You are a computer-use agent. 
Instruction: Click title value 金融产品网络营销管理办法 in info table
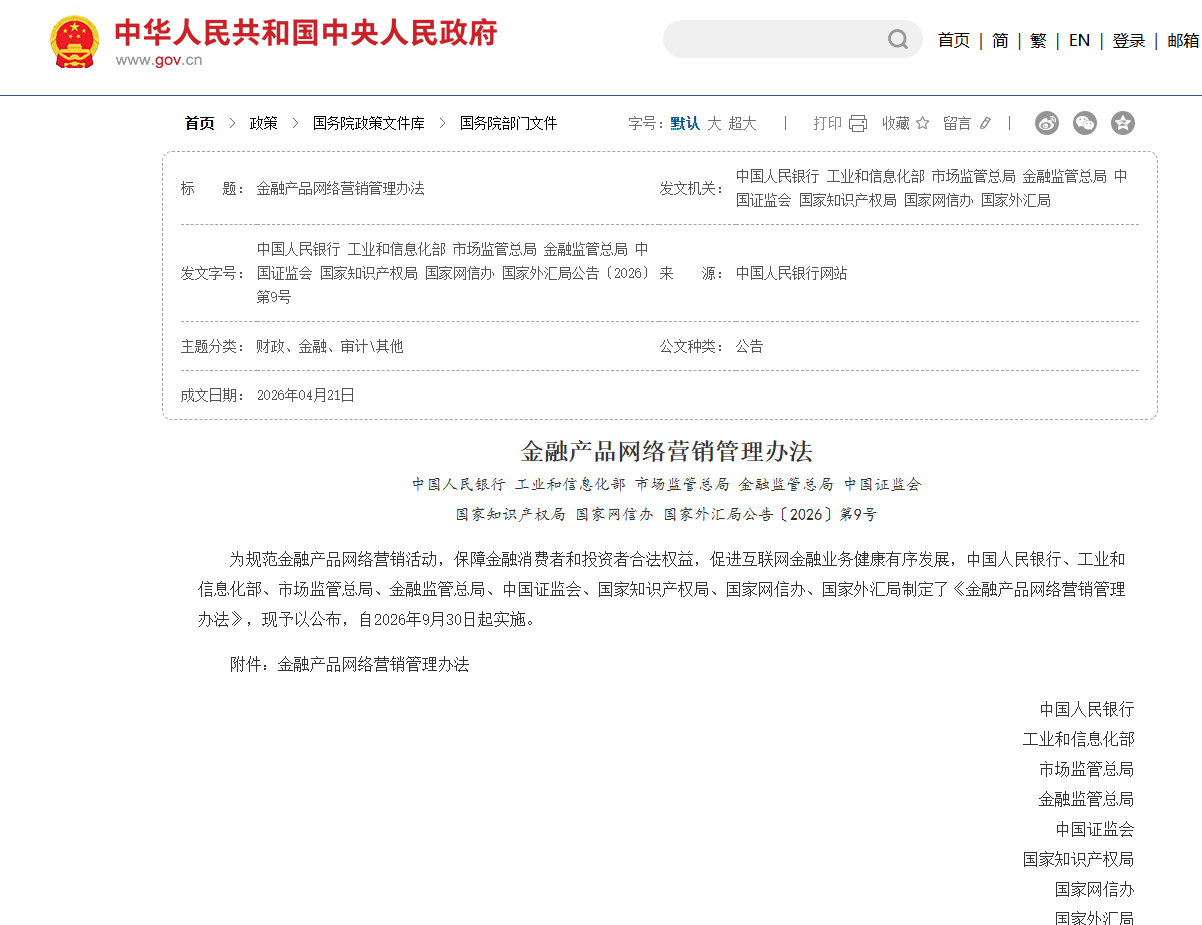point(341,188)
